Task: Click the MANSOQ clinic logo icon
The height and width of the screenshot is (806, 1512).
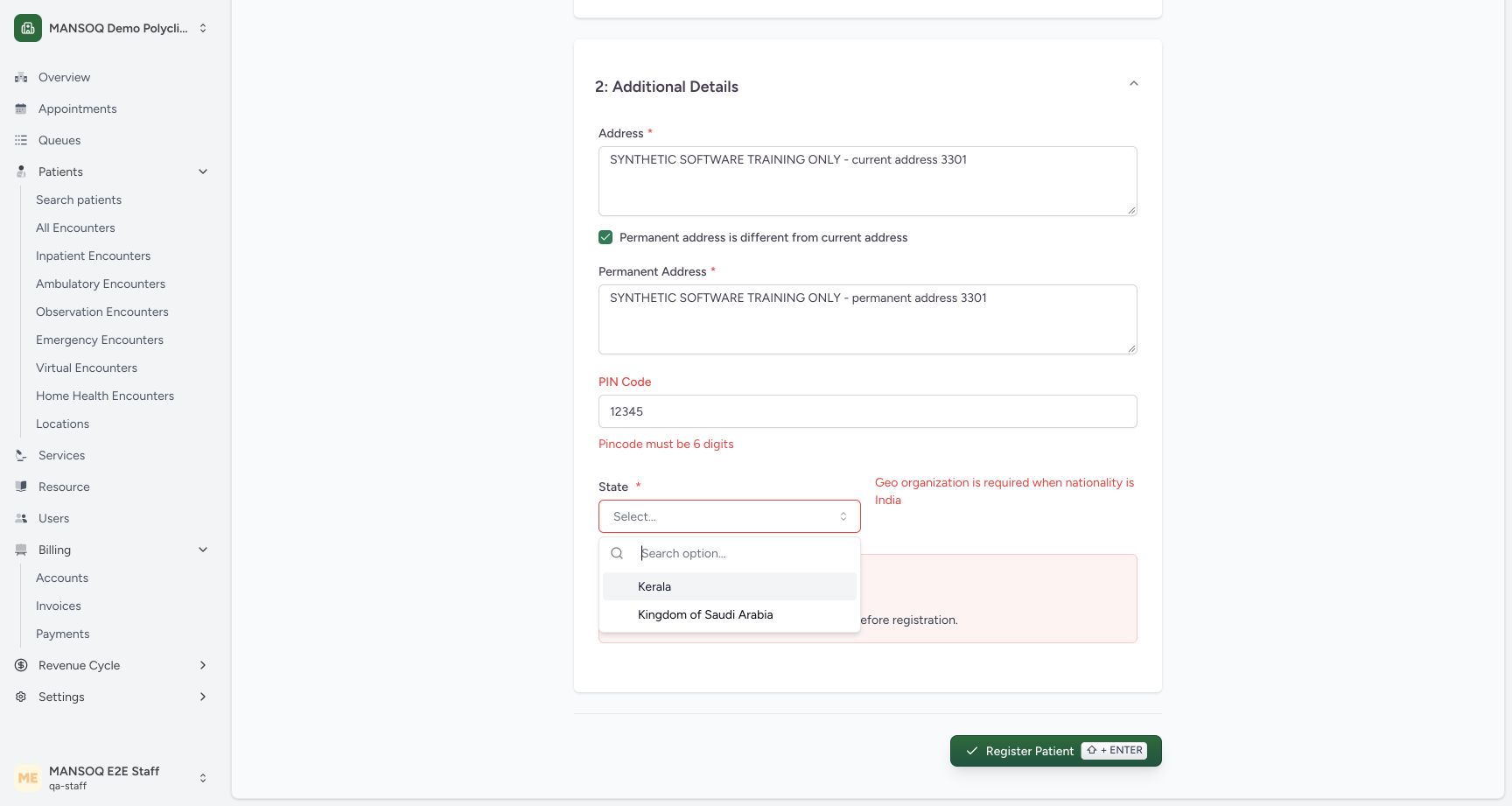Action: [28, 28]
